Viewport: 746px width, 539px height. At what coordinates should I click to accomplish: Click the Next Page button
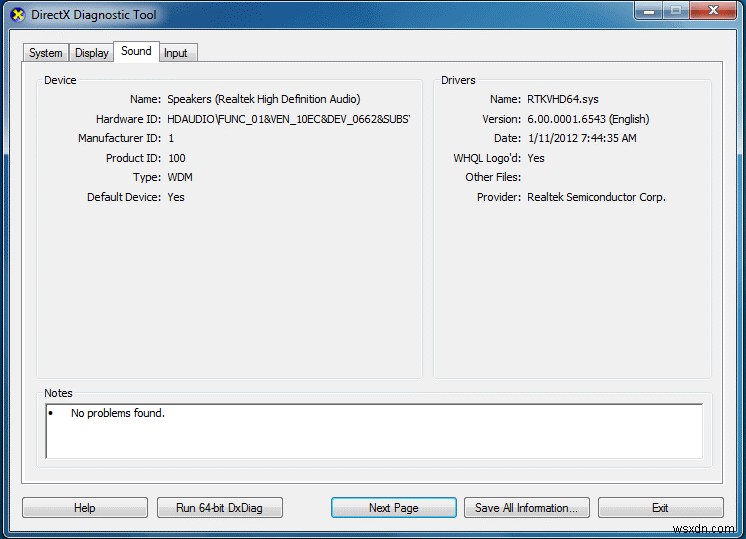click(393, 508)
